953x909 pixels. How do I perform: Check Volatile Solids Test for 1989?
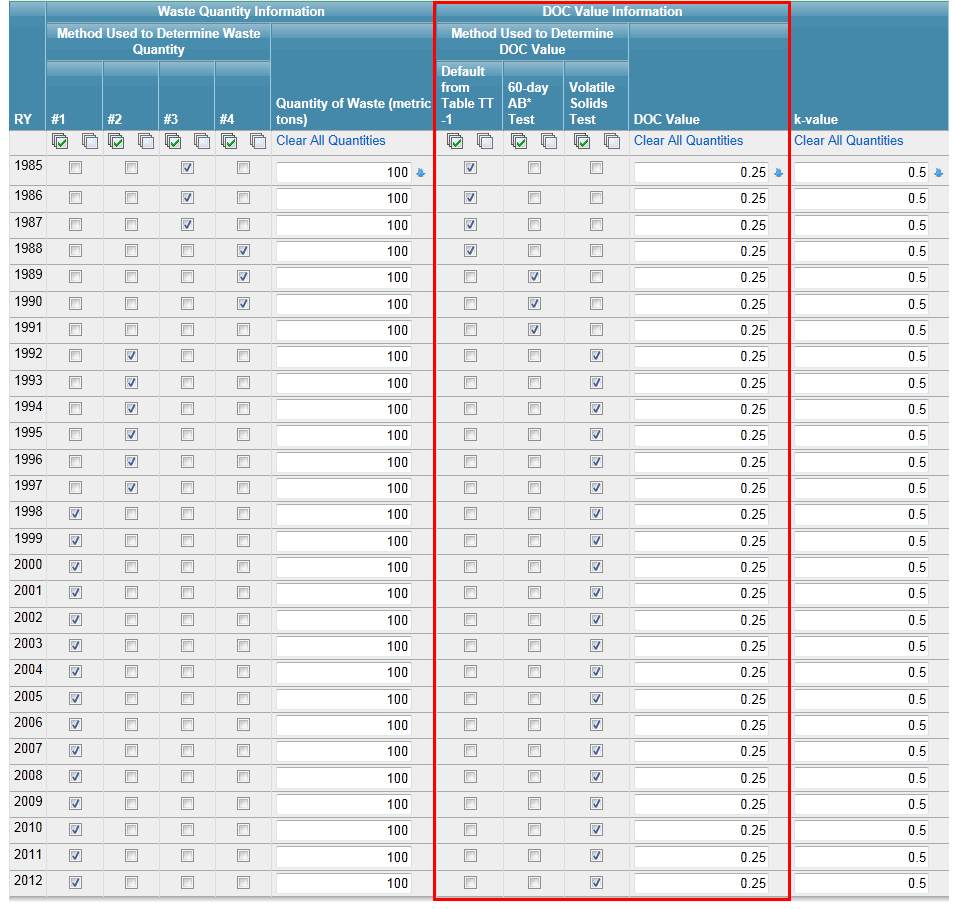tap(596, 276)
